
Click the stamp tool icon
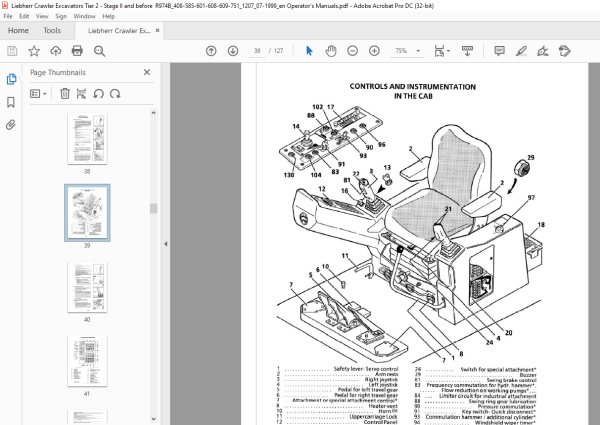564,51
